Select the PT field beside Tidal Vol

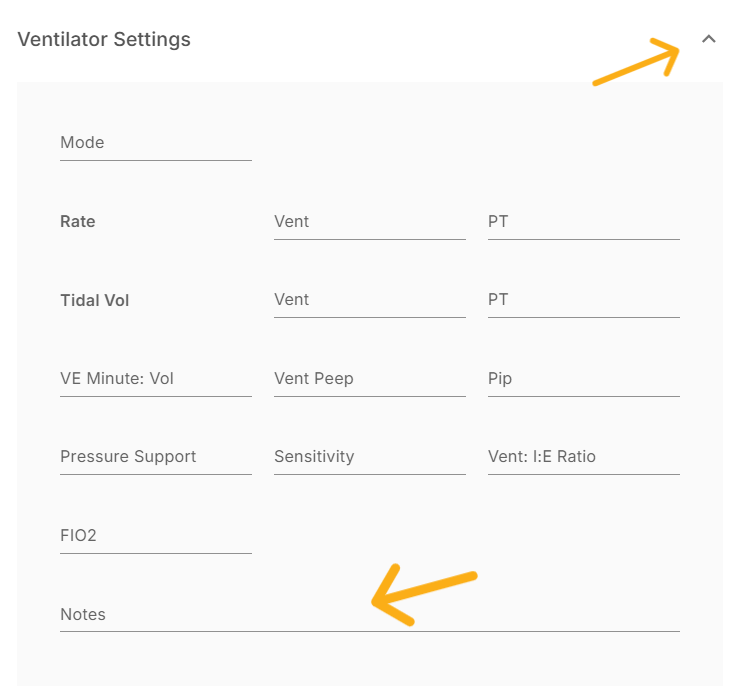point(583,300)
